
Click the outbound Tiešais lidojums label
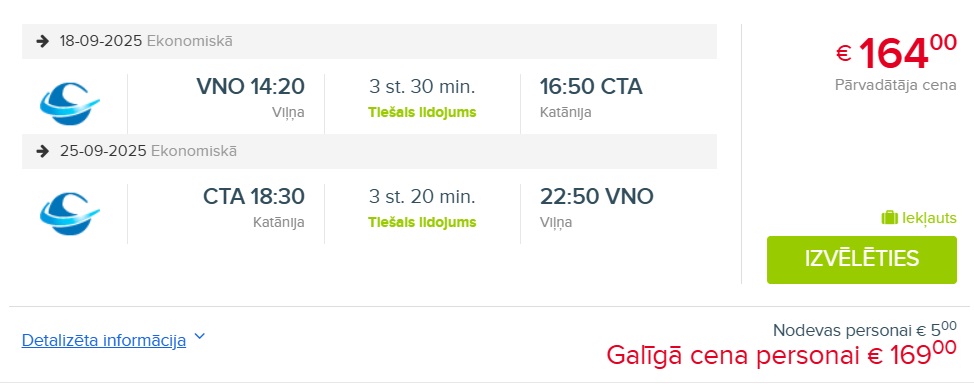coord(422,112)
